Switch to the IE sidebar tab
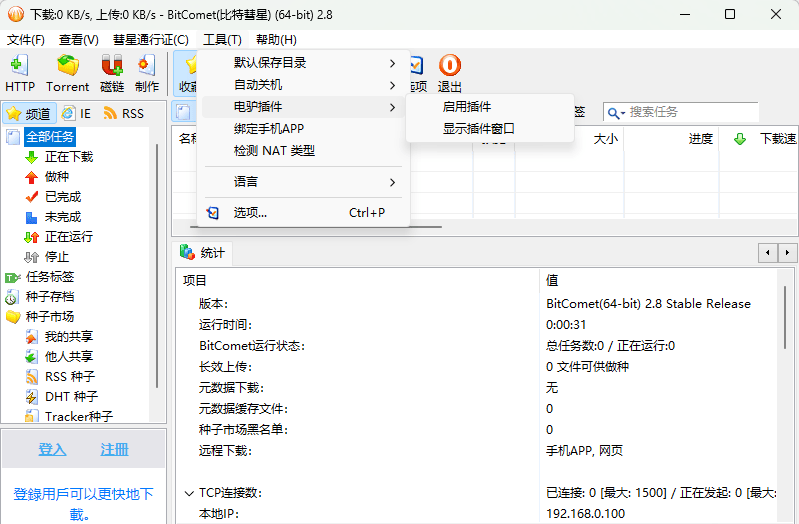Image resolution: width=799 pixels, height=524 pixels. (x=76, y=113)
